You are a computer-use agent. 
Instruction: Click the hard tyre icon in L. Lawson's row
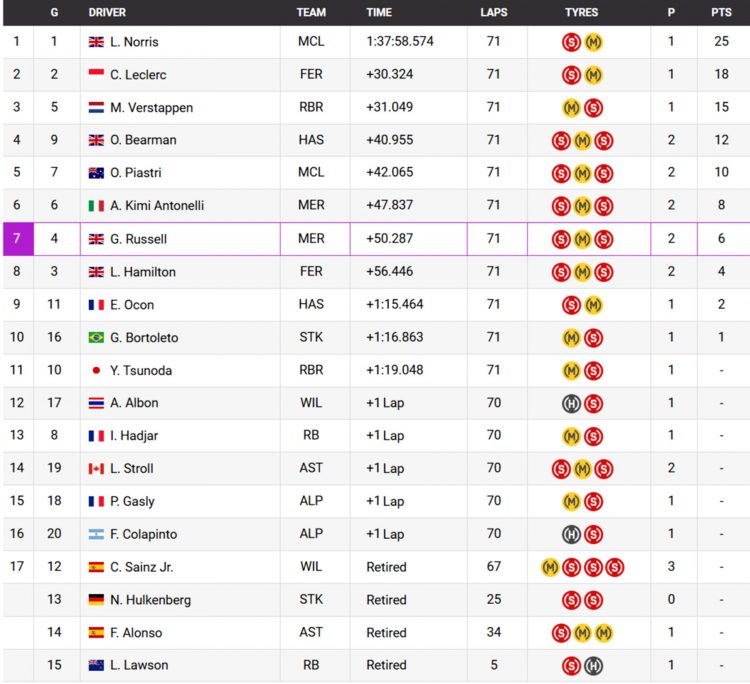click(593, 665)
